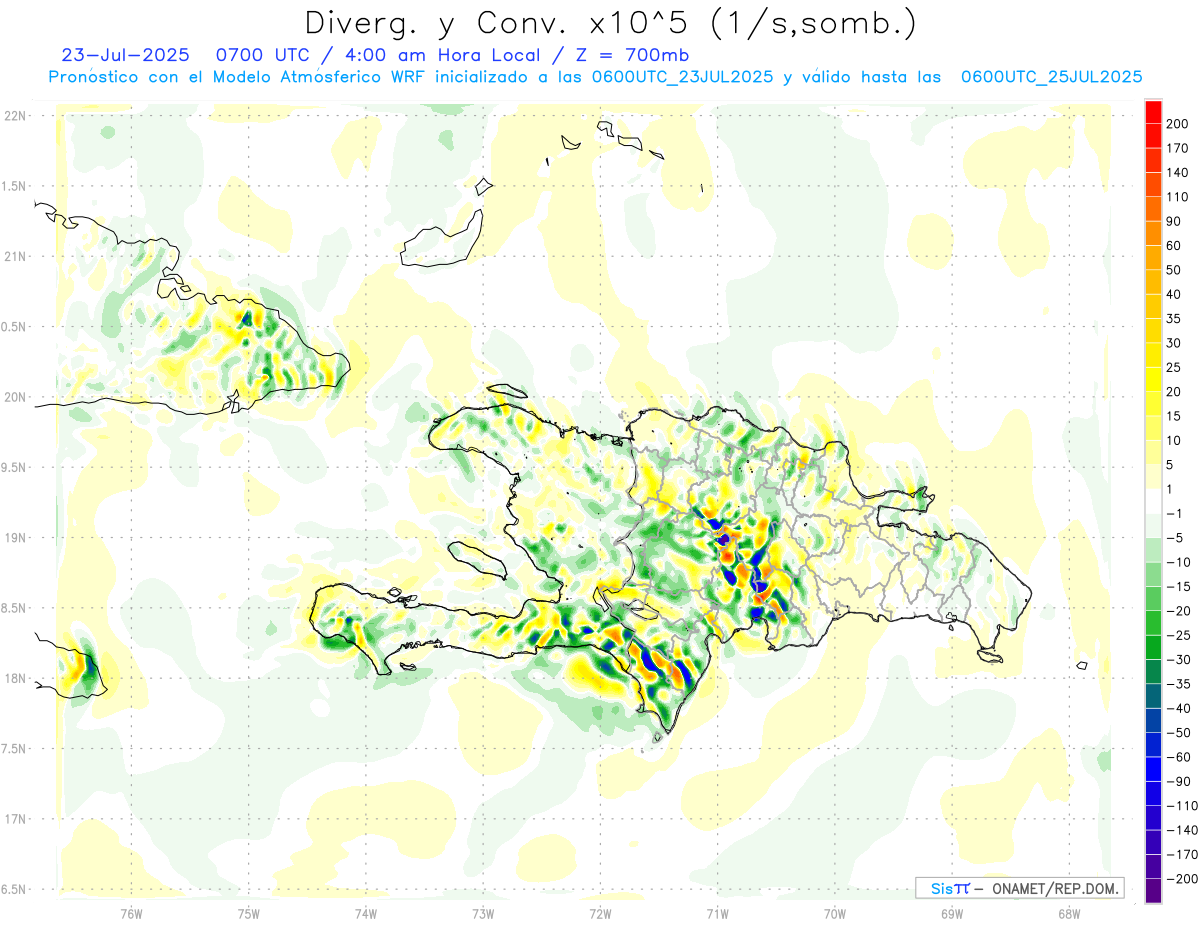The image size is (1200, 927).
Task: Click the negative '-140' color bar label
Action: point(1180,830)
